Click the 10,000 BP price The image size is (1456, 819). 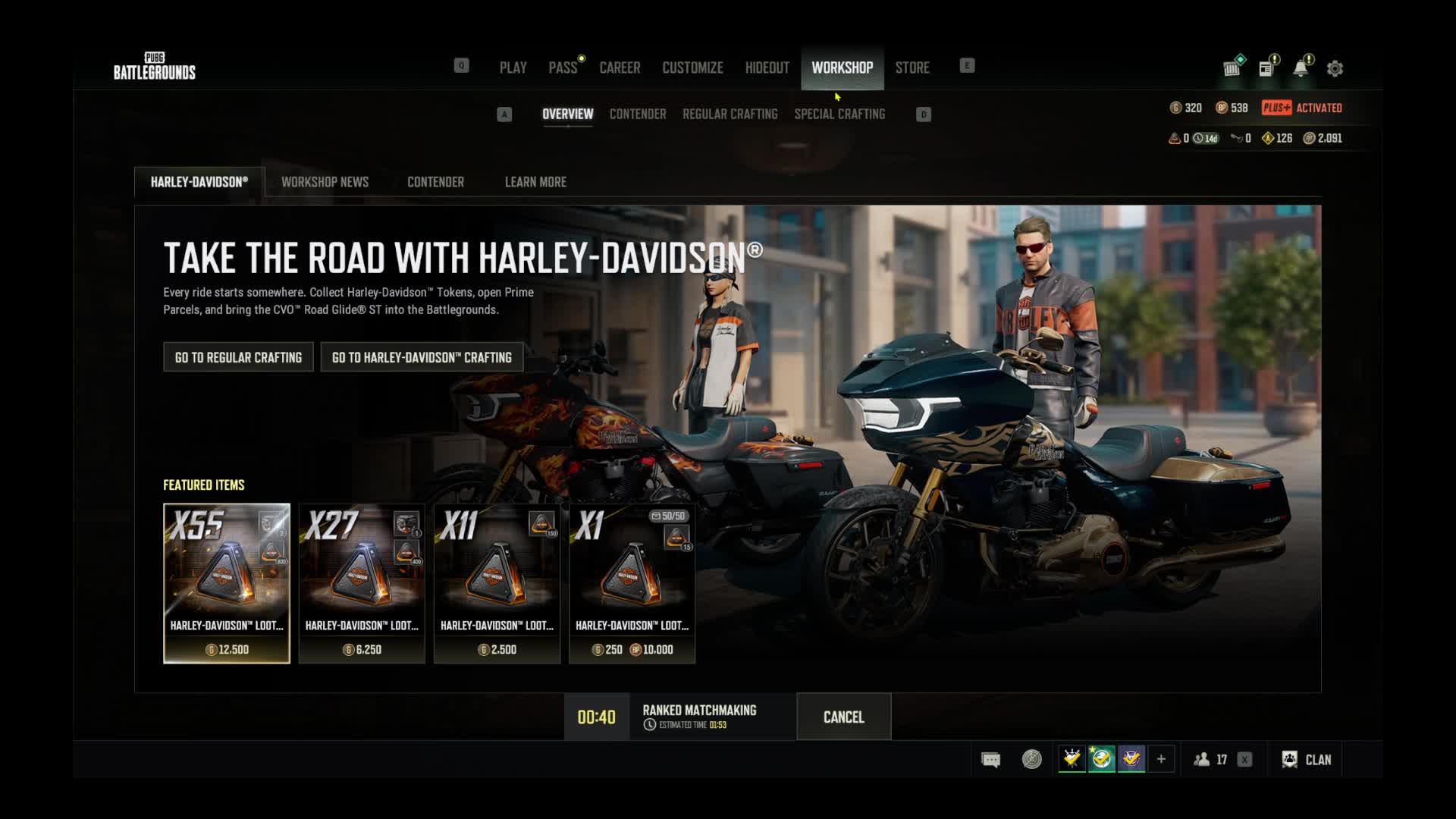[652, 650]
